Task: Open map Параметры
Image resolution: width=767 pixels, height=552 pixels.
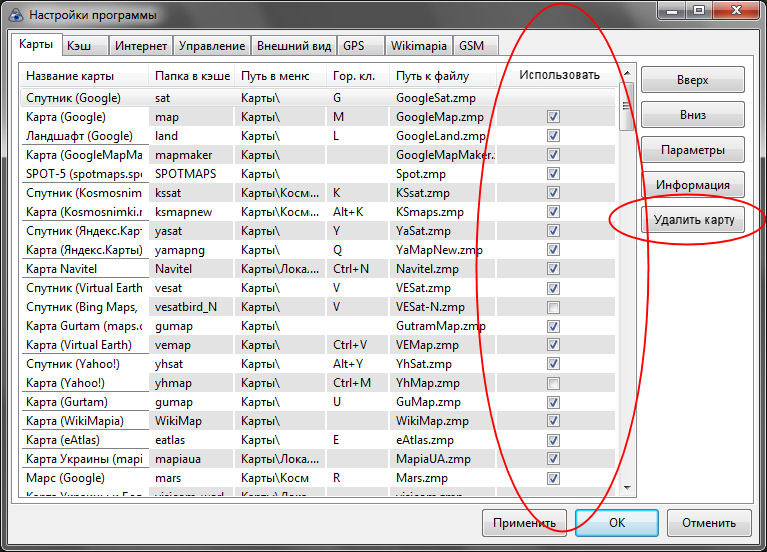Action: coord(693,150)
